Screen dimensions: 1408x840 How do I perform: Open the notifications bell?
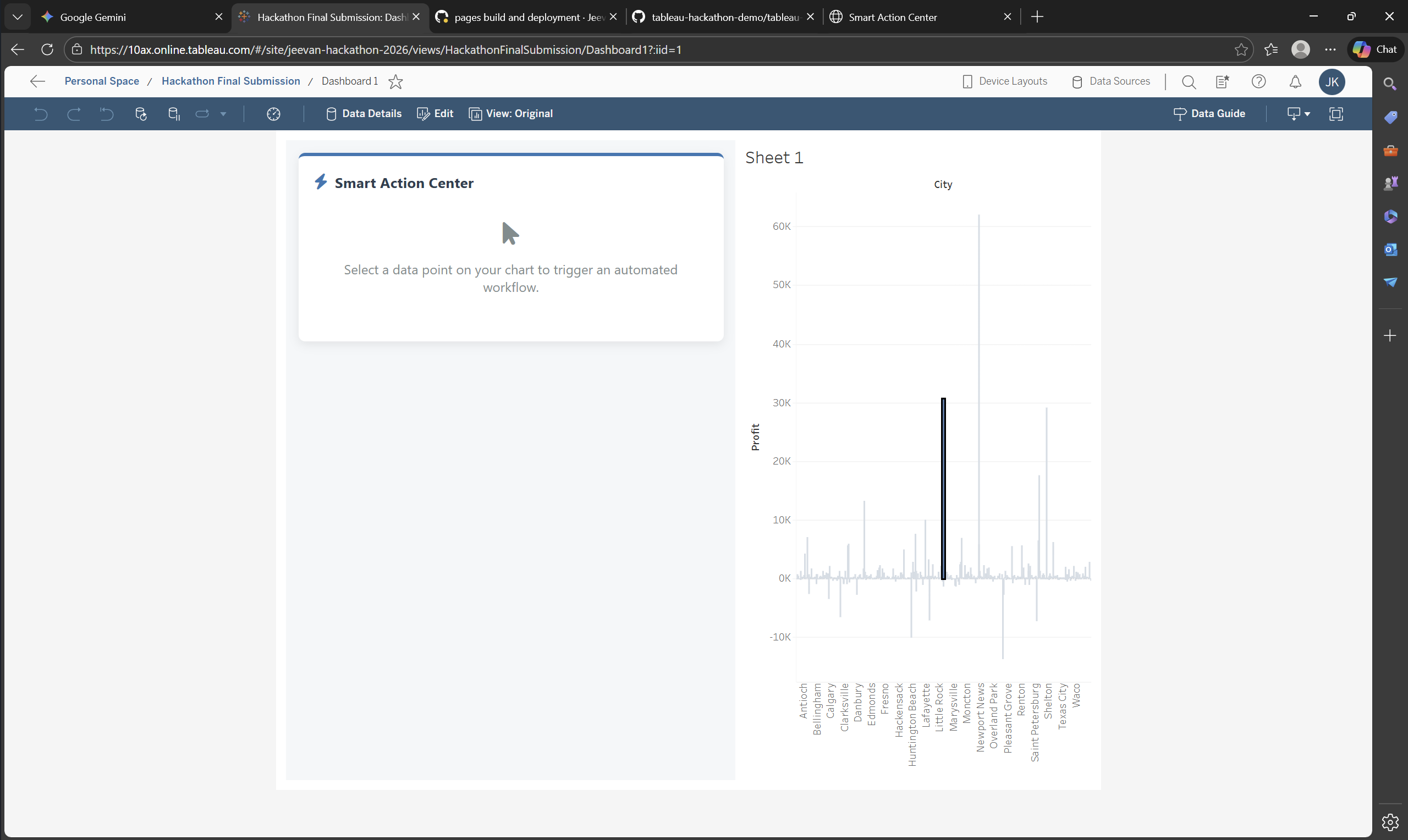click(1295, 81)
